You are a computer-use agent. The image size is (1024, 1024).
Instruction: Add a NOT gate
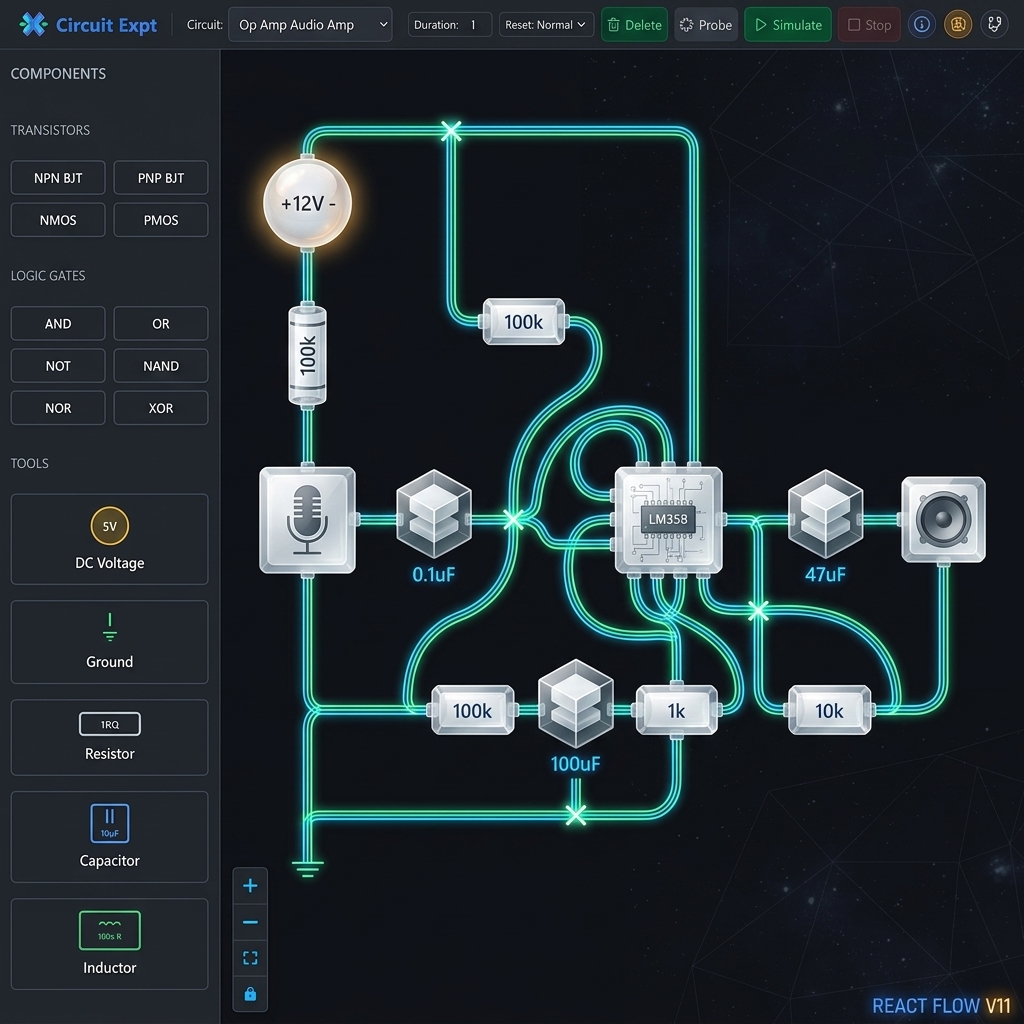tap(58, 366)
